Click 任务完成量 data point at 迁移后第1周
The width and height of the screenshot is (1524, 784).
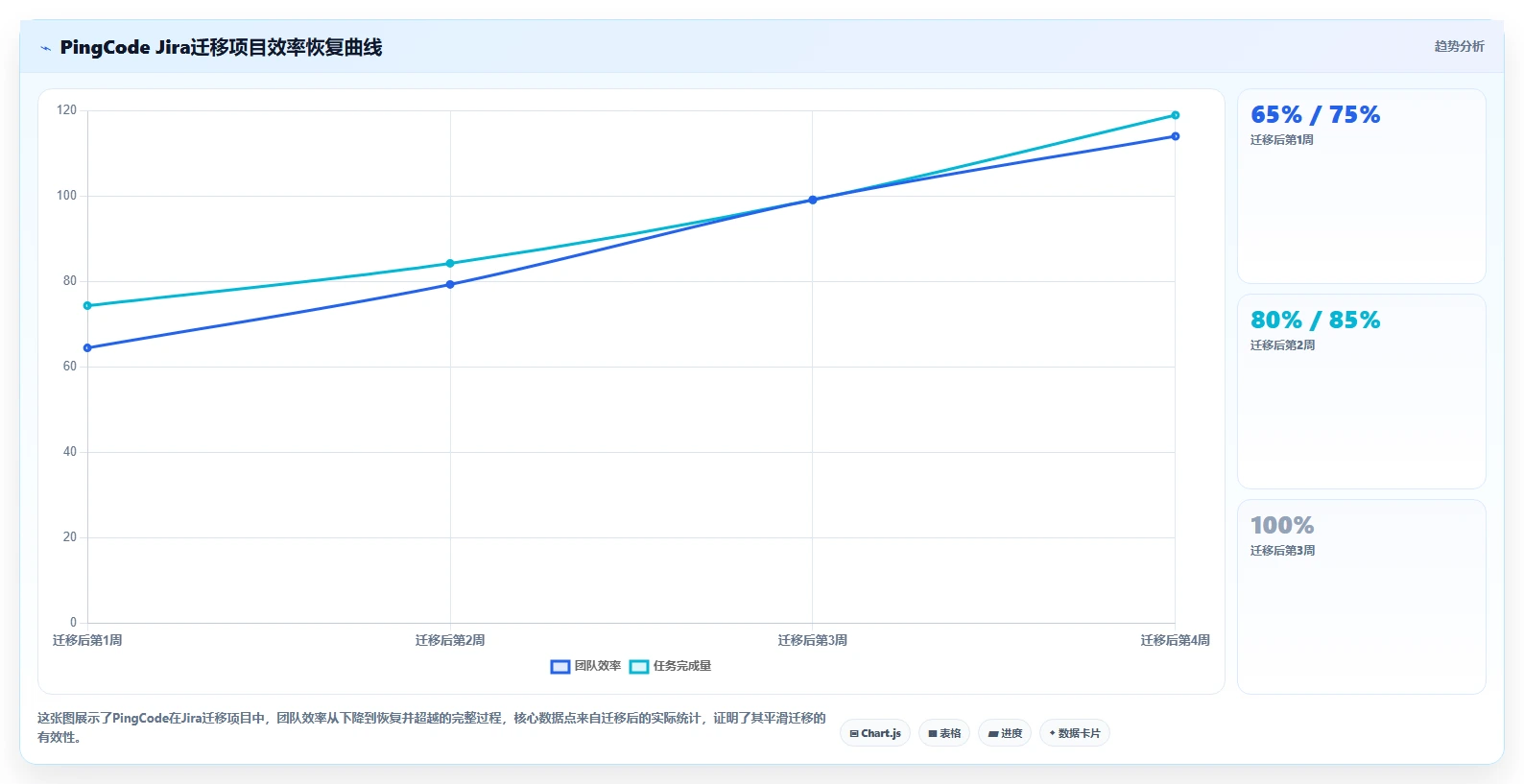(x=87, y=306)
